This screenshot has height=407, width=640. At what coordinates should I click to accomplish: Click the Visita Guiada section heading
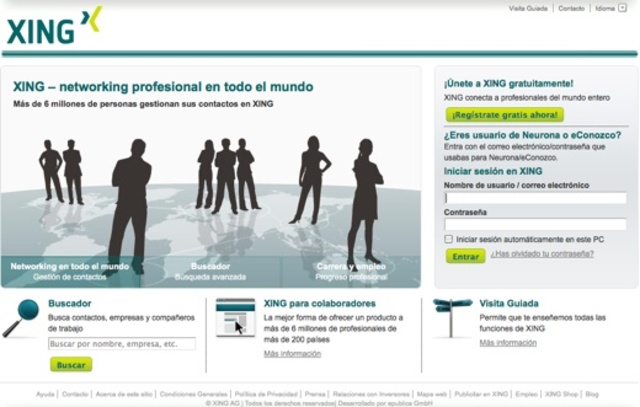[509, 303]
